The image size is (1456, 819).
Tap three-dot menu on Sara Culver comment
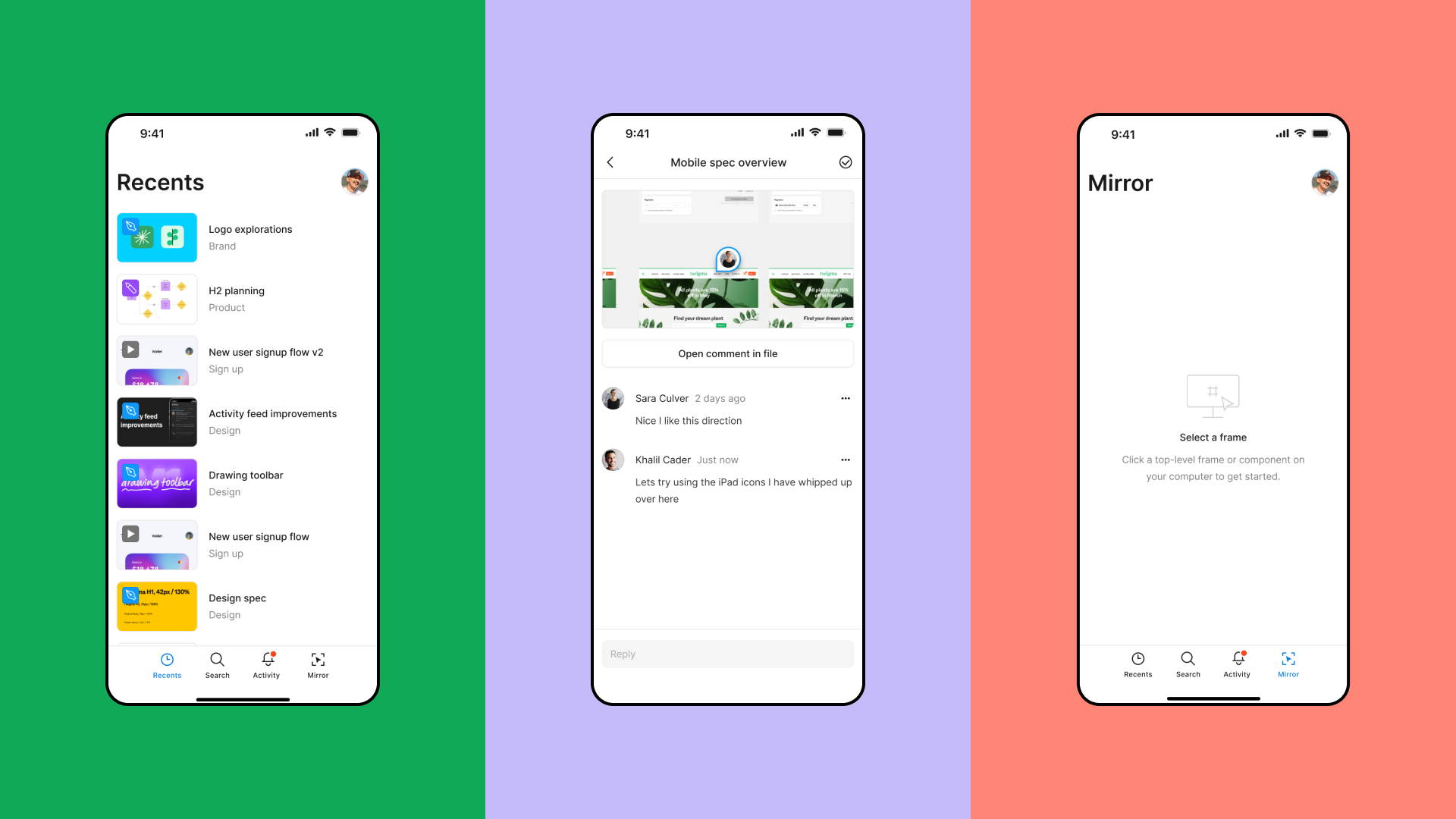845,398
